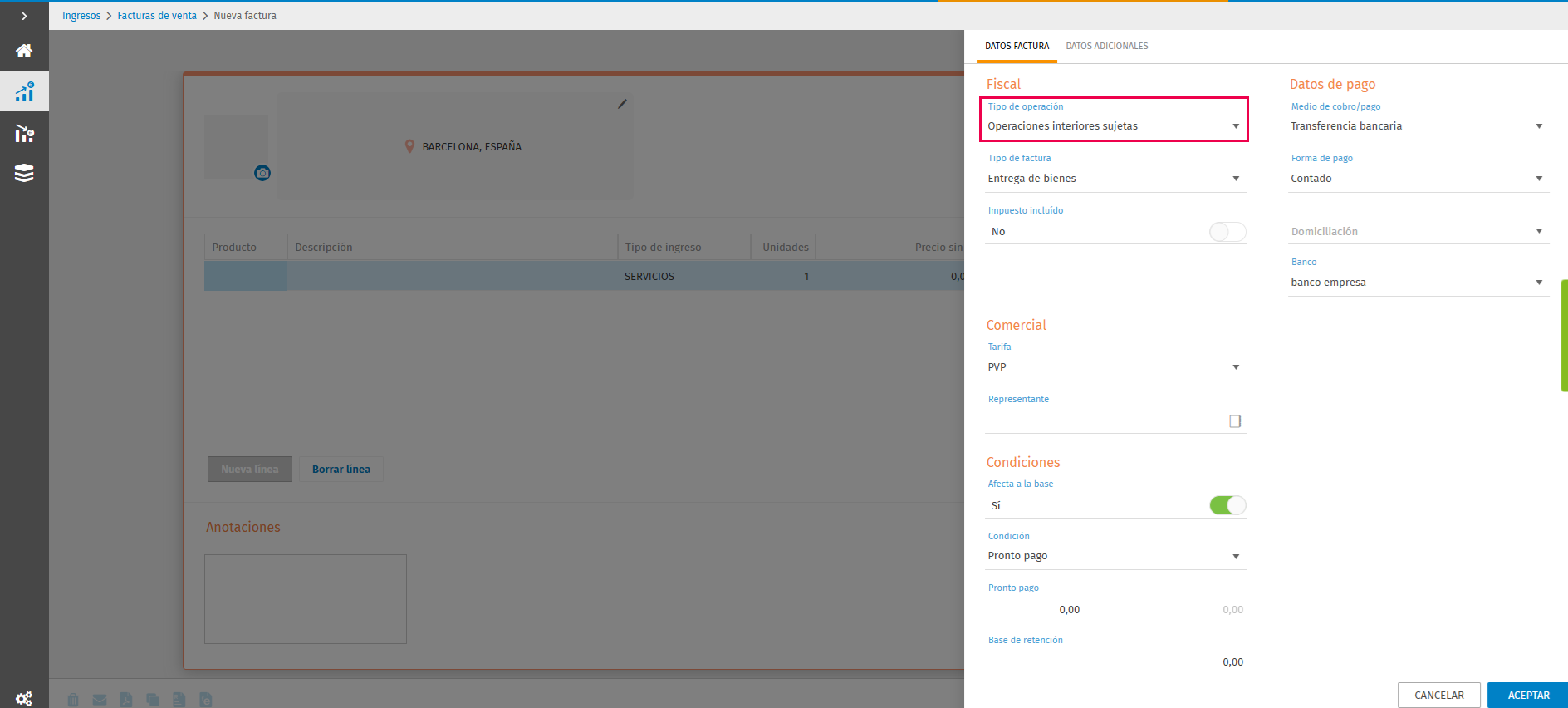Open the Forma de pago dropdown
The image size is (1568, 708).
(1419, 179)
